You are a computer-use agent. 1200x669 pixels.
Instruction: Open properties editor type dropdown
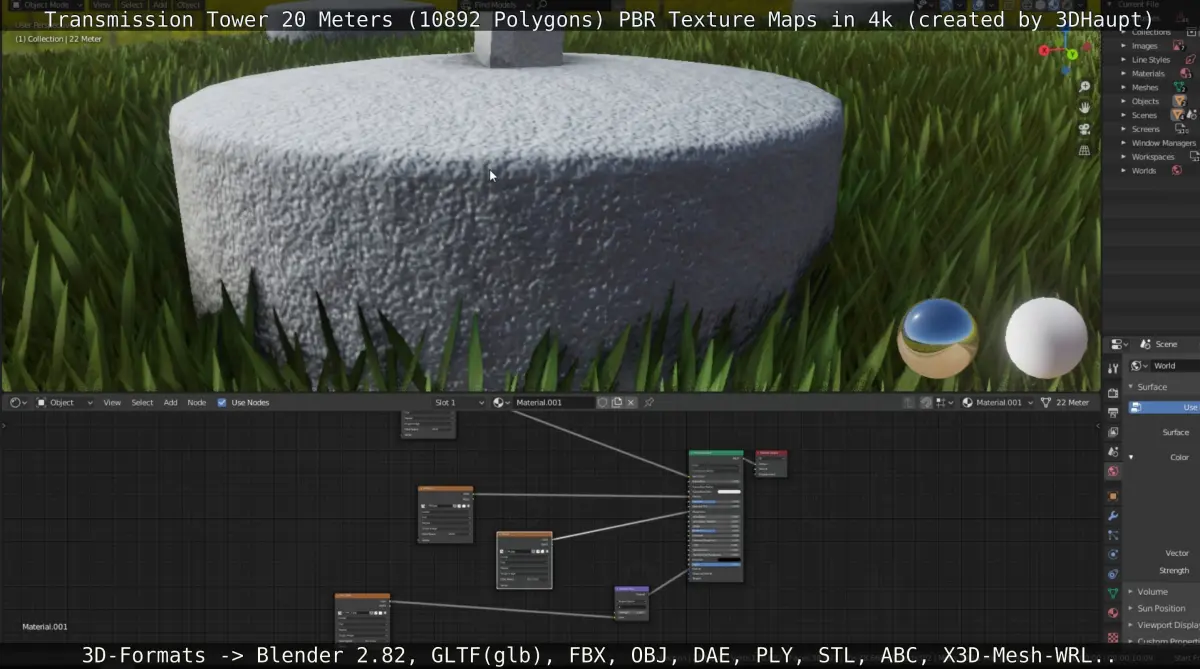point(1120,343)
